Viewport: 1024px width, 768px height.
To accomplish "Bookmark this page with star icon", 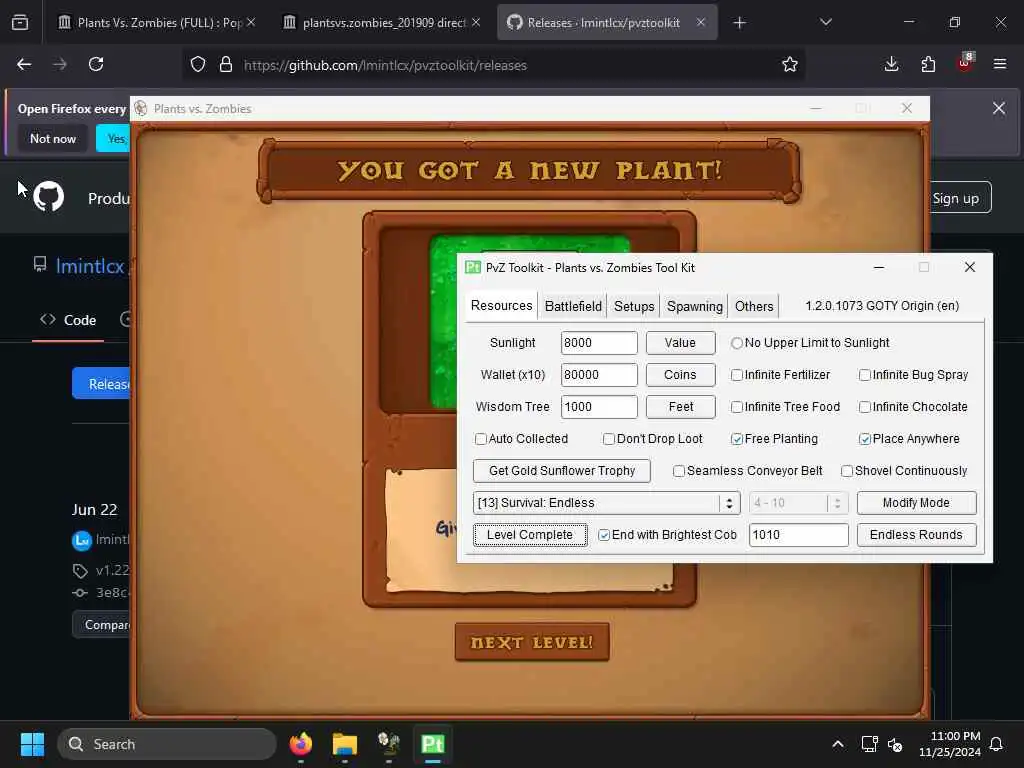I will pyautogui.click(x=790, y=65).
